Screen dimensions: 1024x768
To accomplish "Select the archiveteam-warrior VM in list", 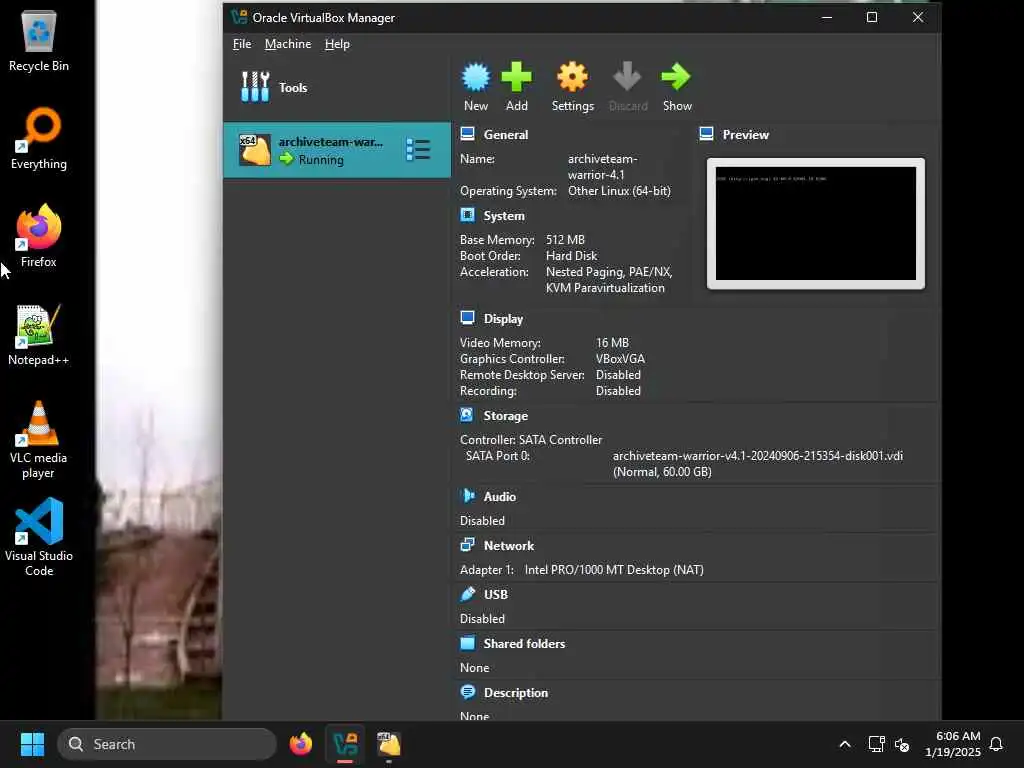I will click(x=337, y=150).
